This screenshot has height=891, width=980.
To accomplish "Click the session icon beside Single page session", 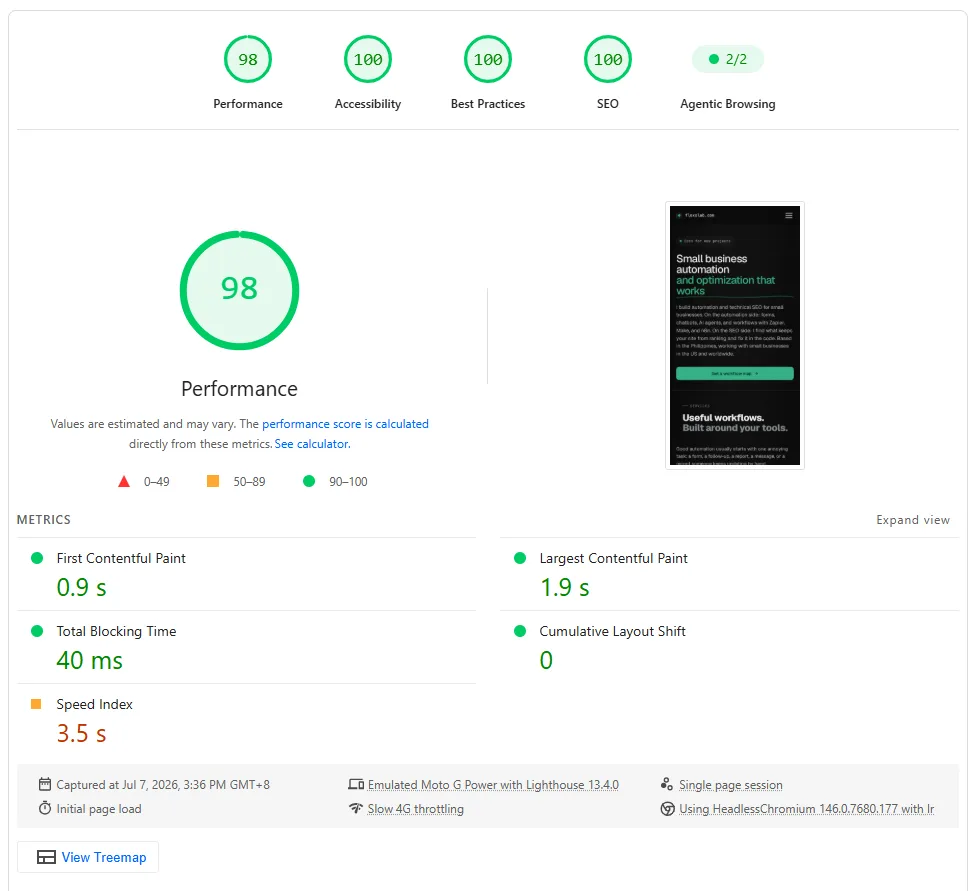I will [x=667, y=784].
